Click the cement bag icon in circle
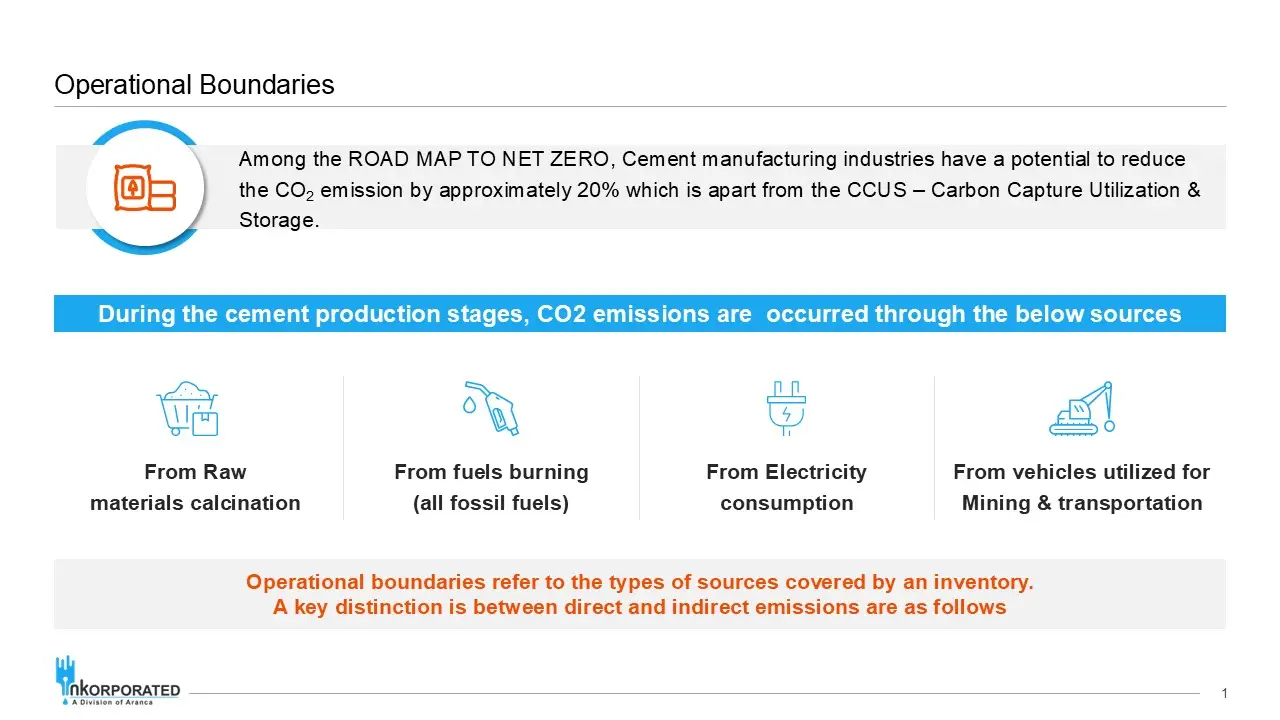The image size is (1280, 720). pos(146,187)
